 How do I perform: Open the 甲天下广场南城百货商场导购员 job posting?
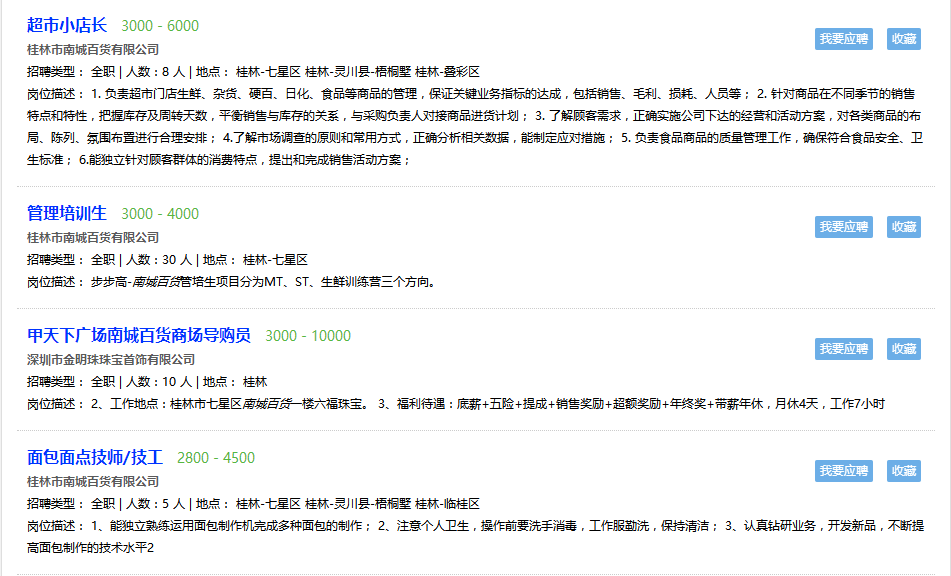(x=139, y=335)
